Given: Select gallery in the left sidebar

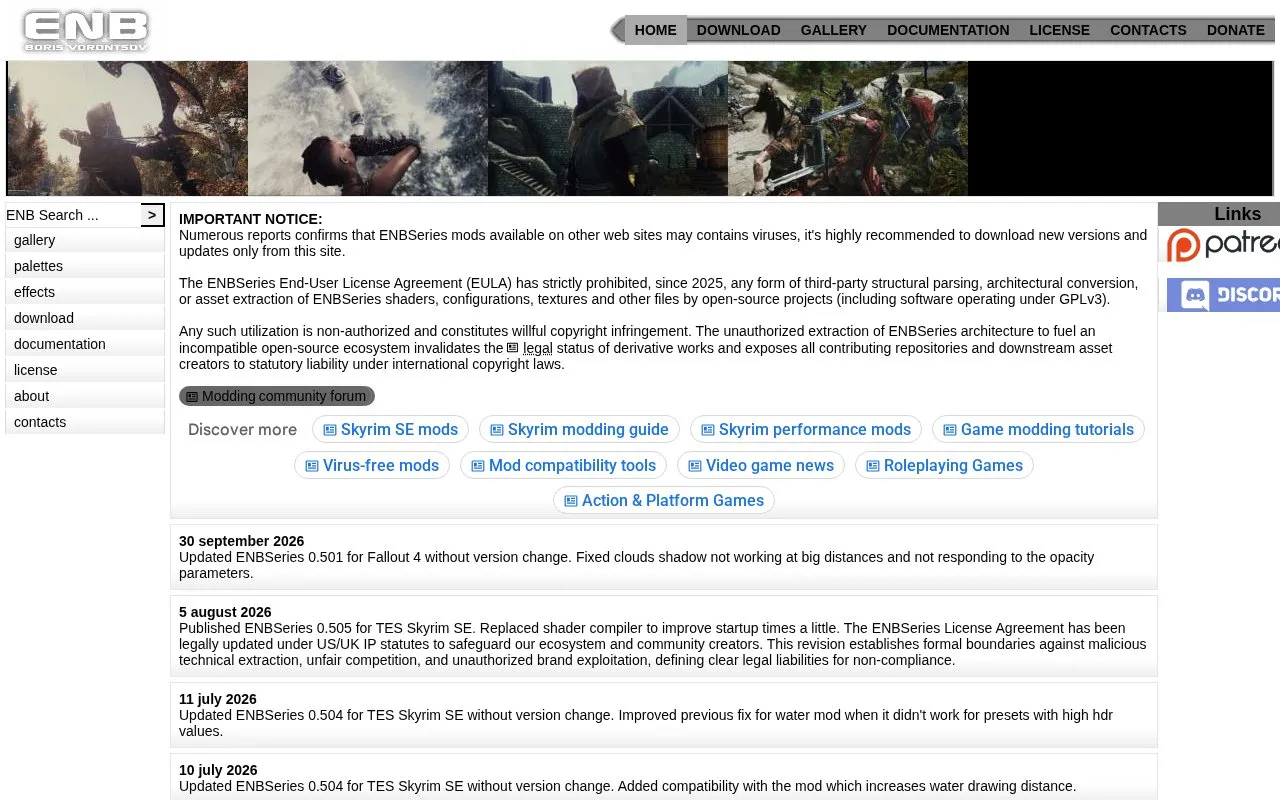Looking at the screenshot, I should (x=85, y=240).
